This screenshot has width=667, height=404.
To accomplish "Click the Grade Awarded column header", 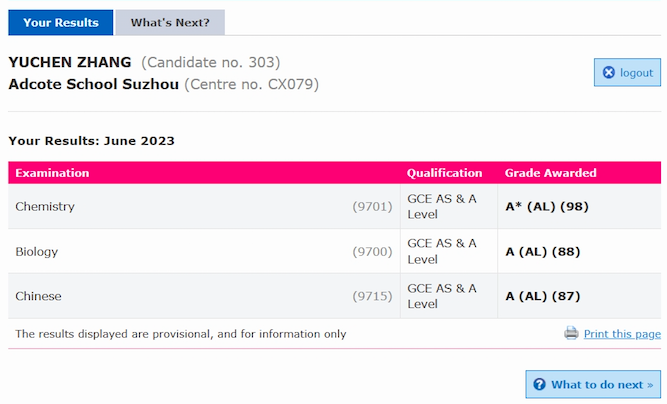I will click(x=550, y=173).
